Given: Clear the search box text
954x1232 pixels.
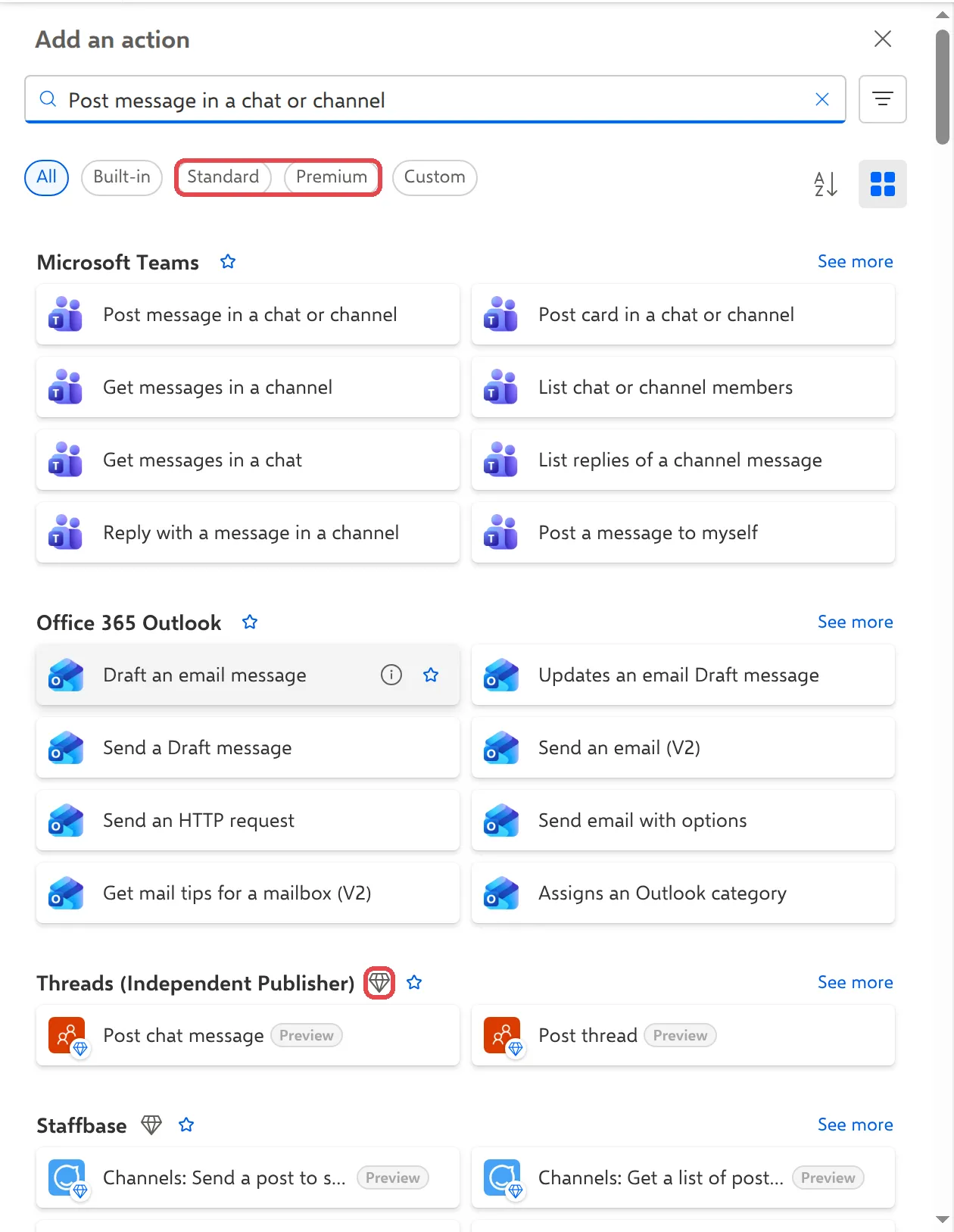Looking at the screenshot, I should pos(821,99).
